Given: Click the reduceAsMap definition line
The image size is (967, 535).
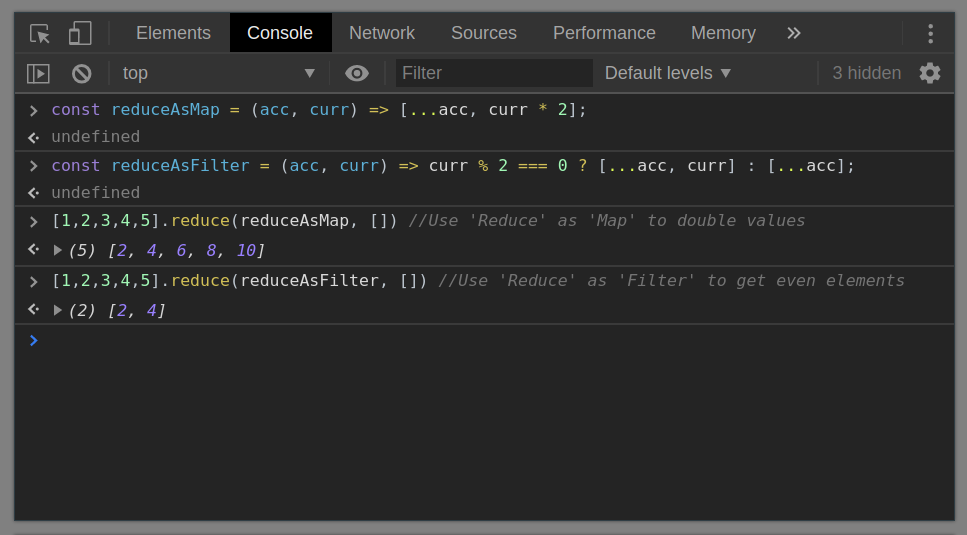Looking at the screenshot, I should pos(319,110).
